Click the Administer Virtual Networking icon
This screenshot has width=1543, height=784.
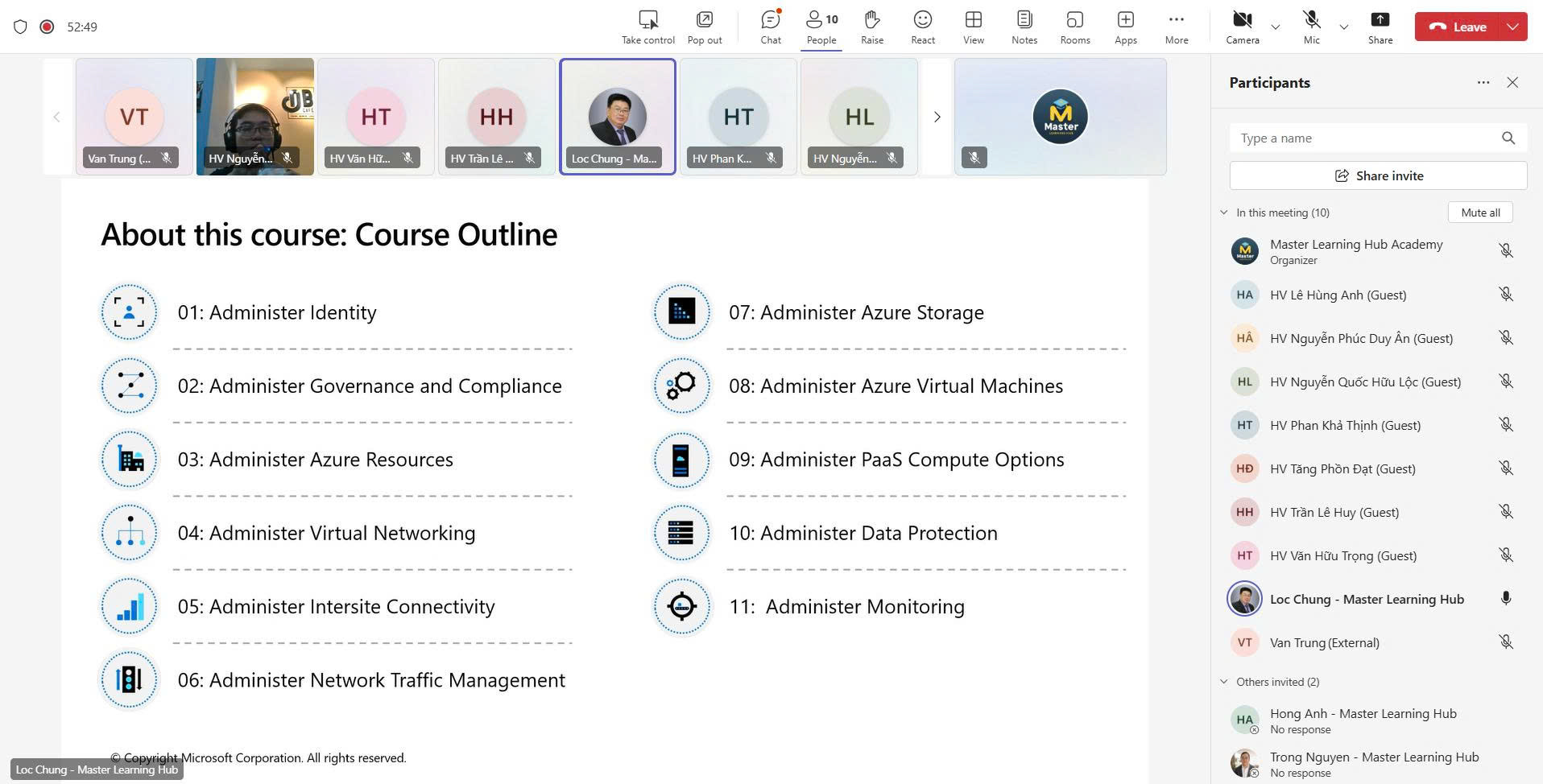coord(129,533)
